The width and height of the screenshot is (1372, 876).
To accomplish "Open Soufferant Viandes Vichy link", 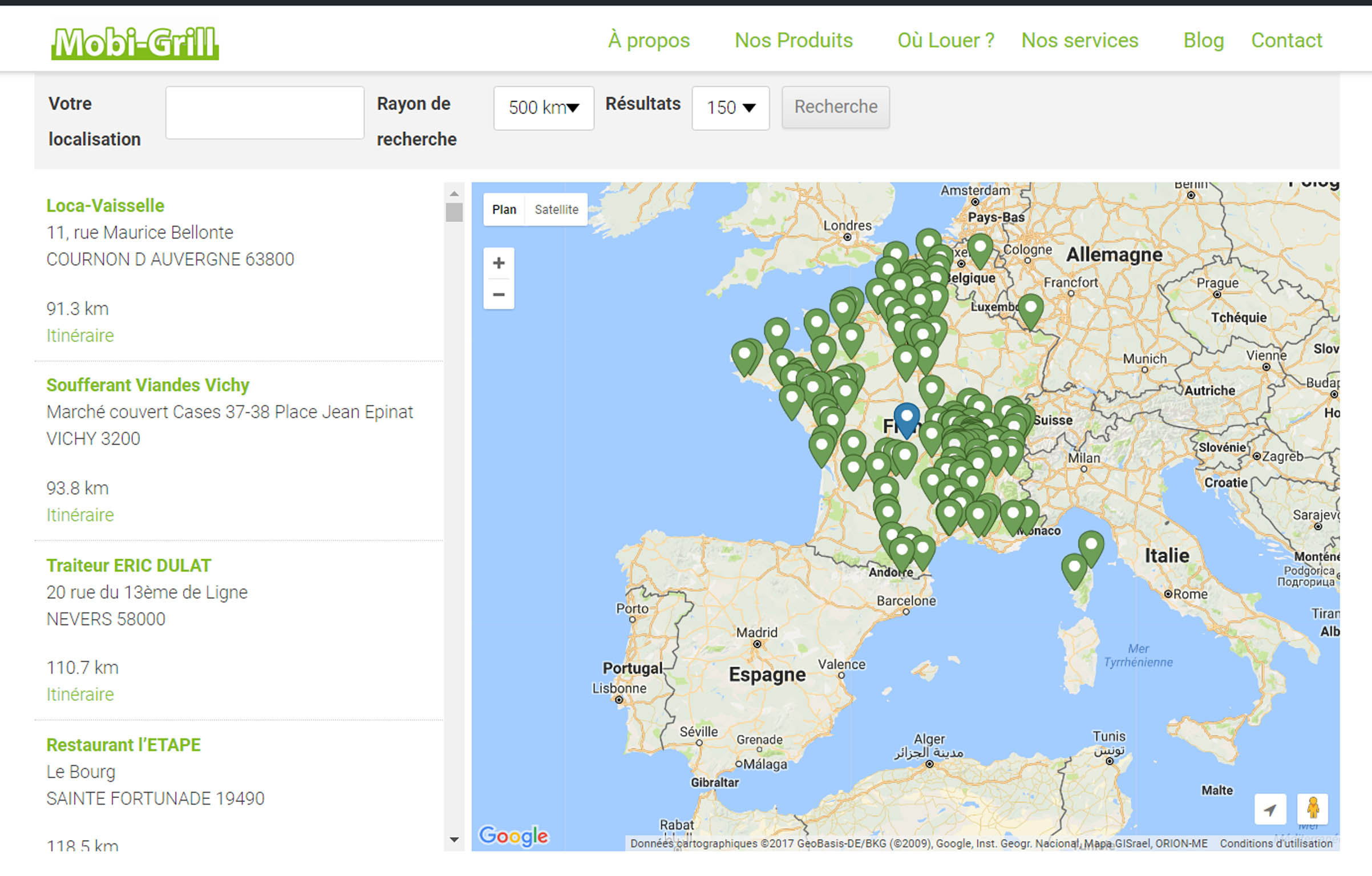I will pyautogui.click(x=148, y=385).
